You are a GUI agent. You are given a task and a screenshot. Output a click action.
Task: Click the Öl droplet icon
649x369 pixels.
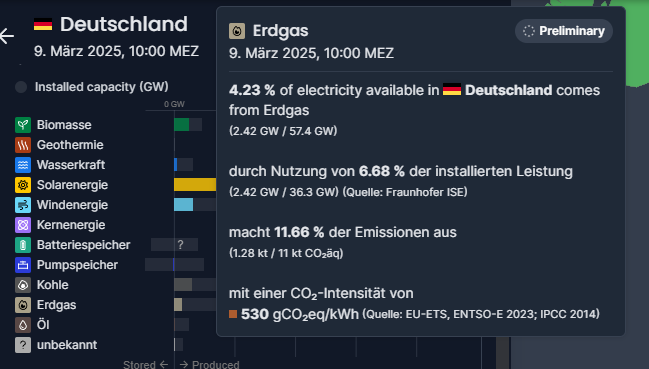tap(23, 325)
